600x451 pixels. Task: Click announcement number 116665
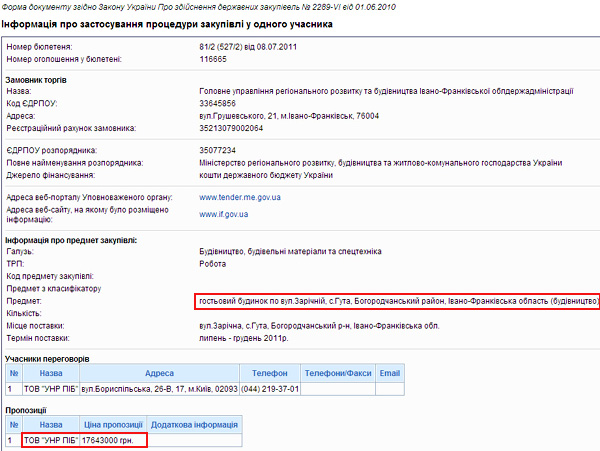[x=215, y=59]
